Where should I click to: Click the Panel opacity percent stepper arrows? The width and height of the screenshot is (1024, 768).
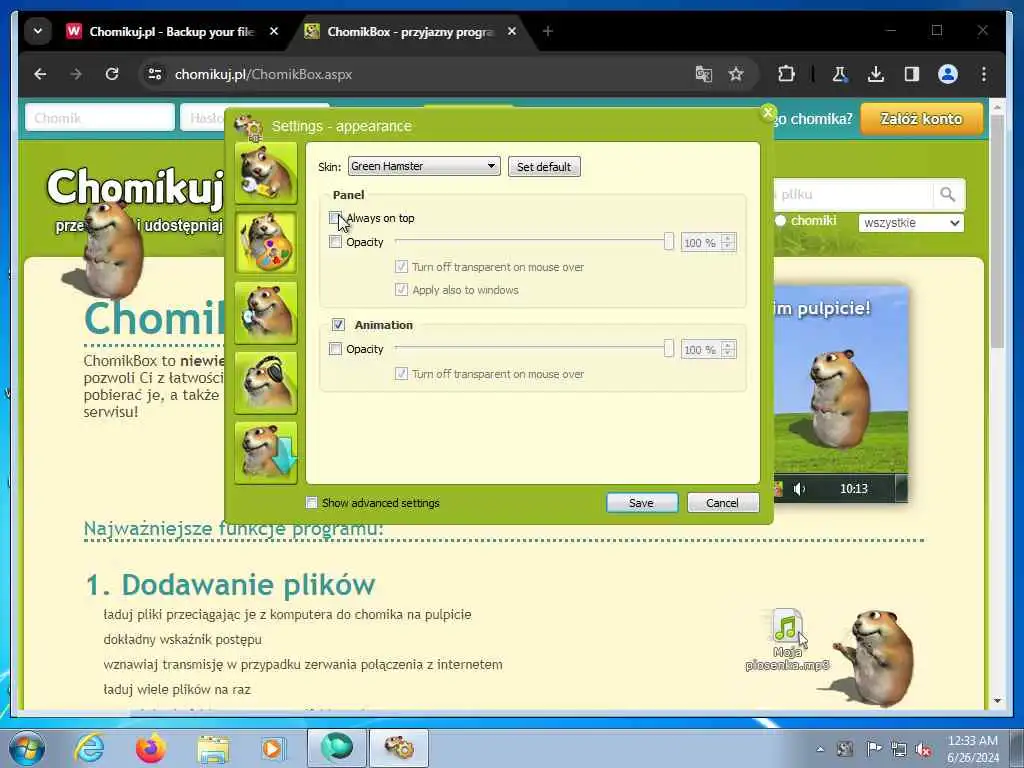click(x=728, y=242)
